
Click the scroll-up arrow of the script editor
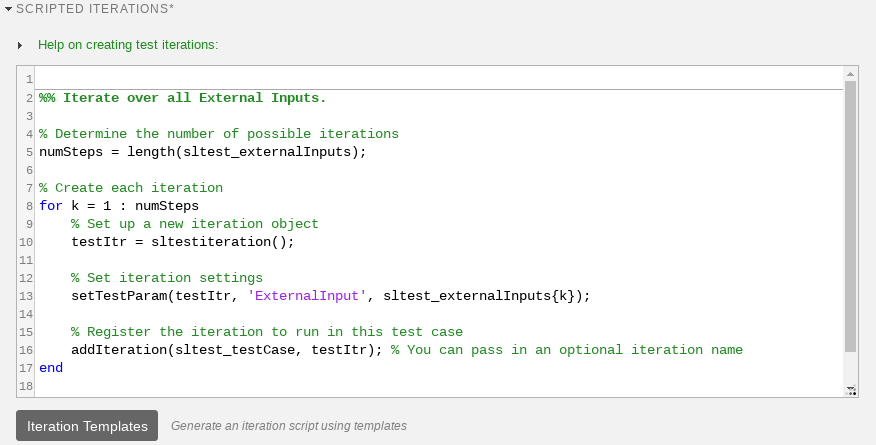850,74
